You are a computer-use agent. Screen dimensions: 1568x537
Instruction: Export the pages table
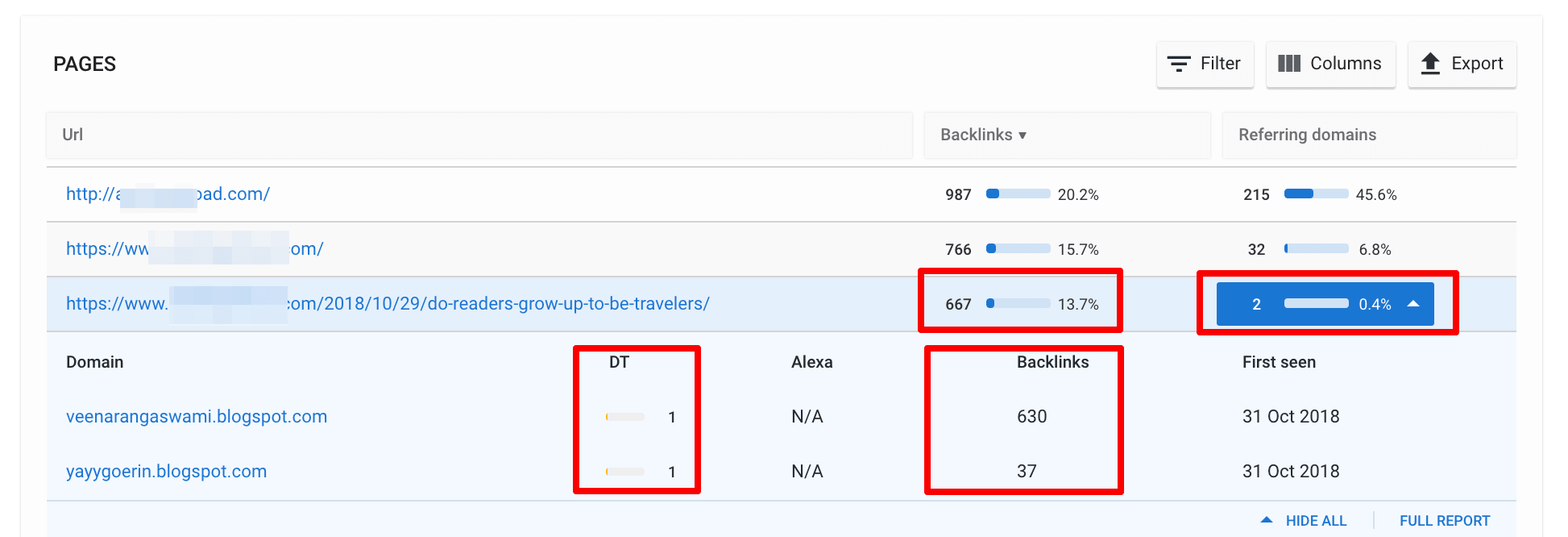point(1462,64)
